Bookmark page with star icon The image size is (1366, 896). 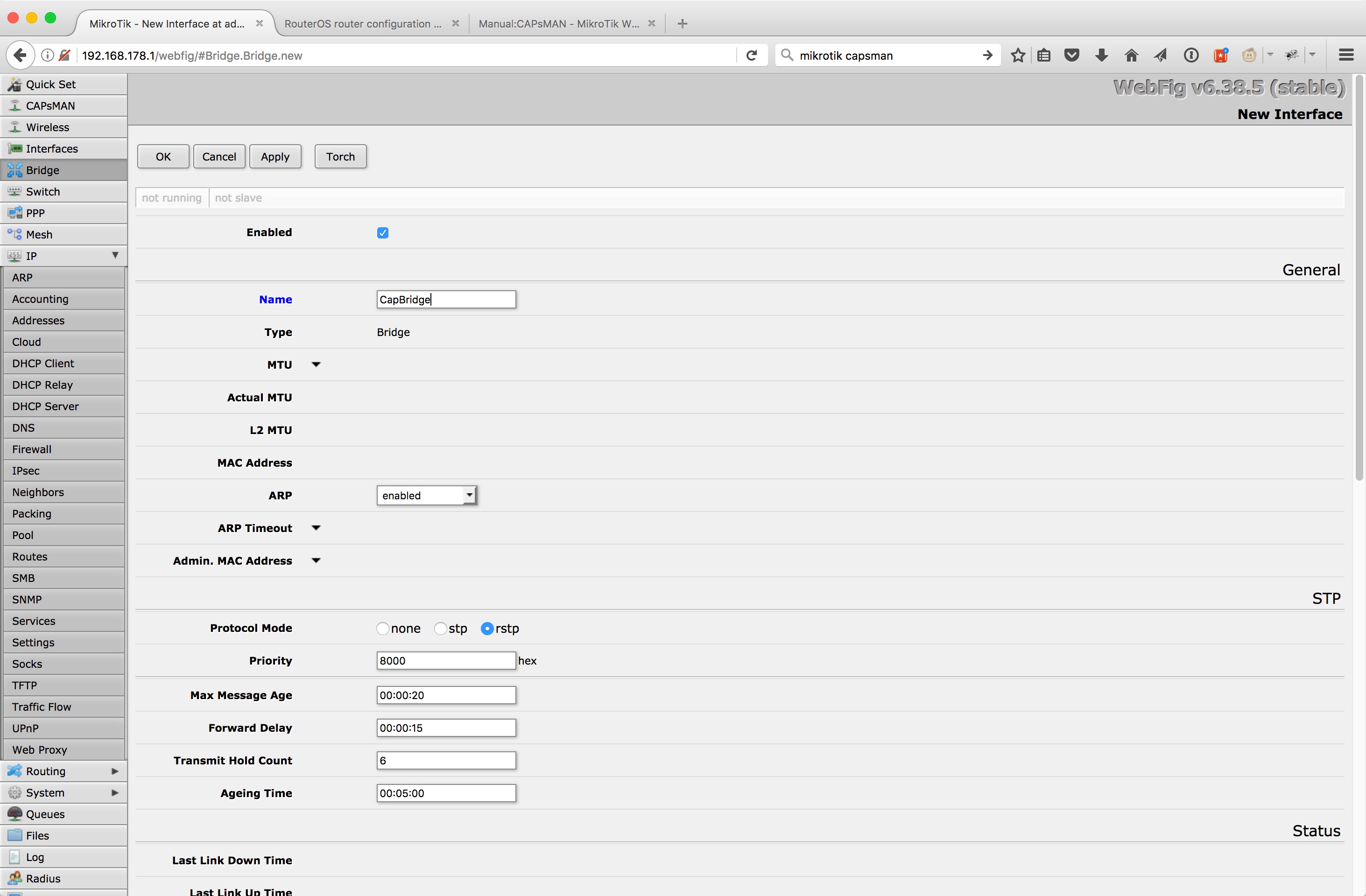[x=1018, y=56]
